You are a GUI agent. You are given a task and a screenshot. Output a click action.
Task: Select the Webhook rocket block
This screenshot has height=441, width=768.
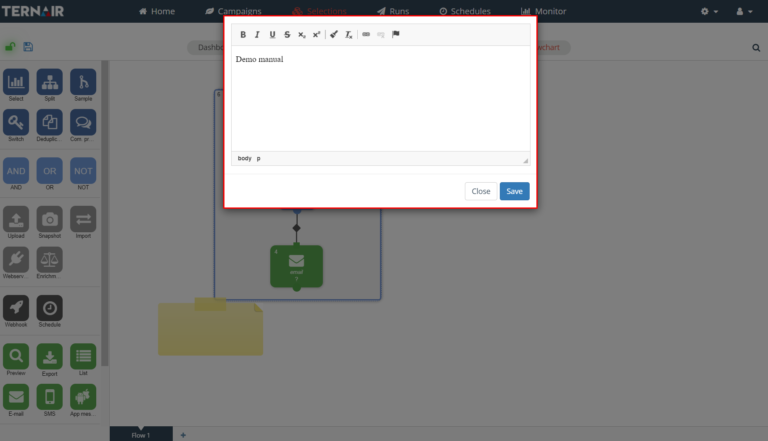[16, 308]
